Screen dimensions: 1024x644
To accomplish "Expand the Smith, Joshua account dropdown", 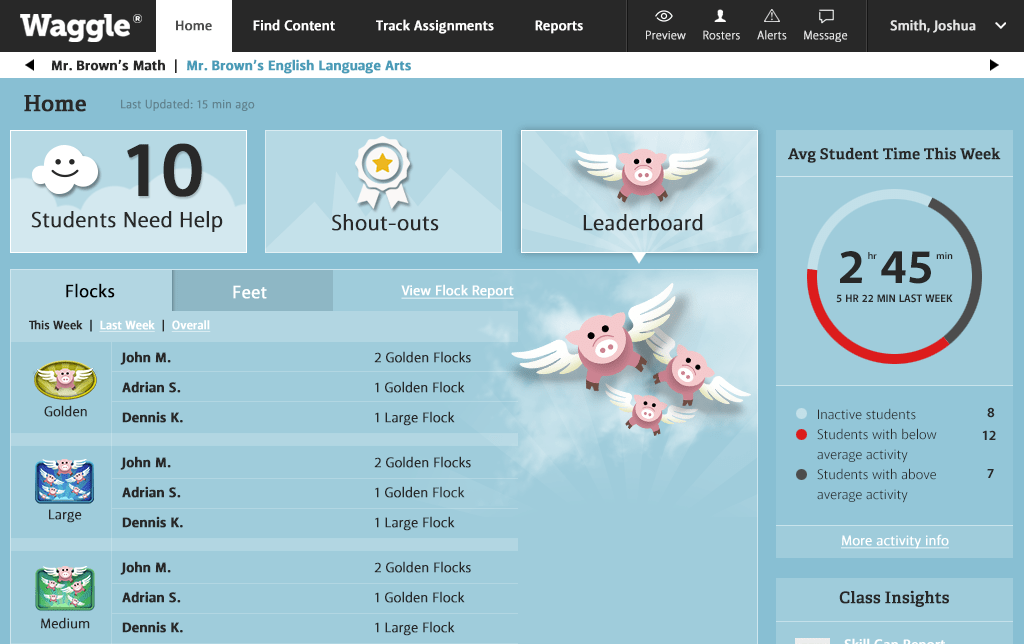I will tap(1000, 26).
